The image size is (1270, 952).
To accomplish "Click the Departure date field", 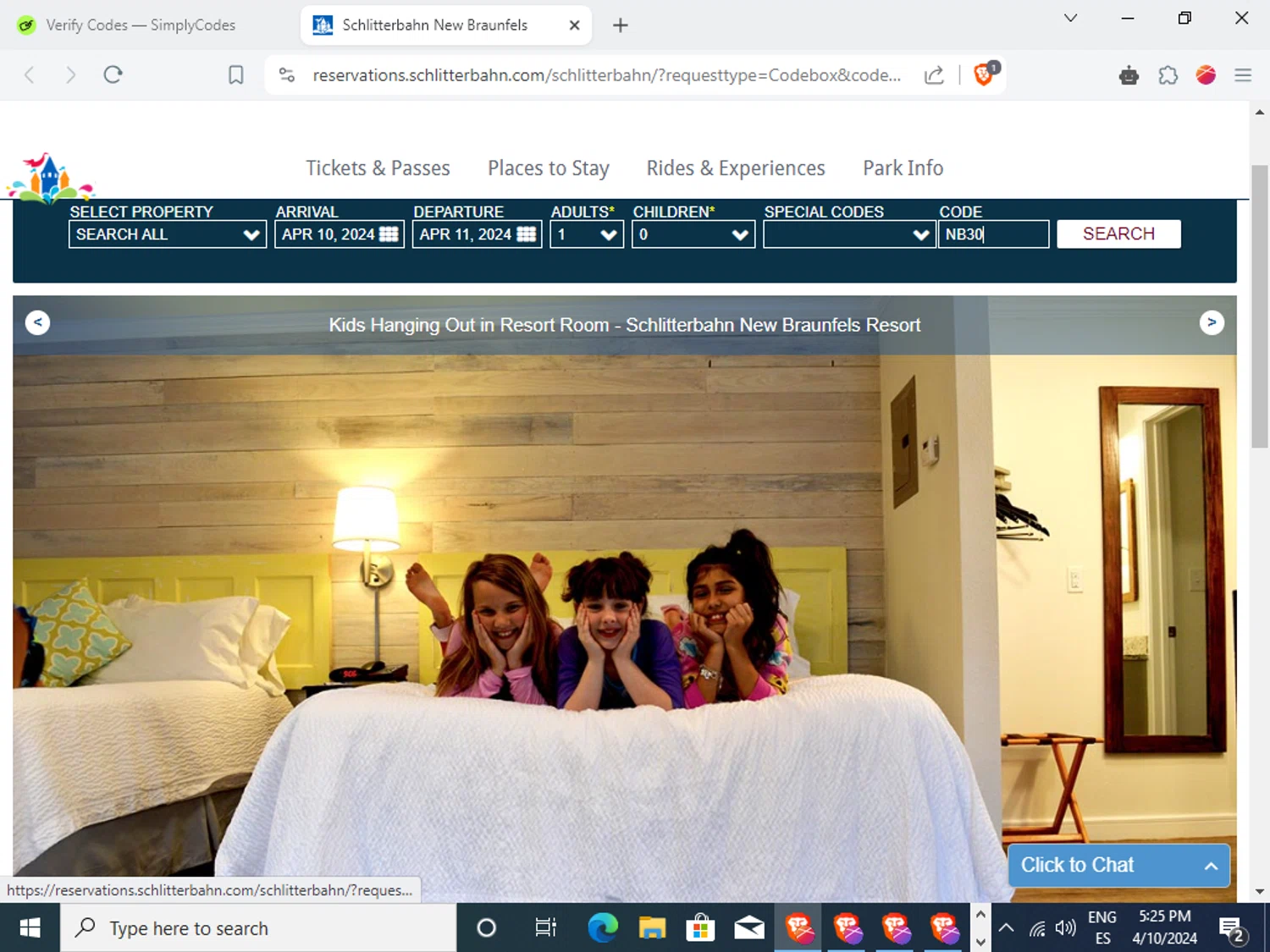I will [478, 234].
